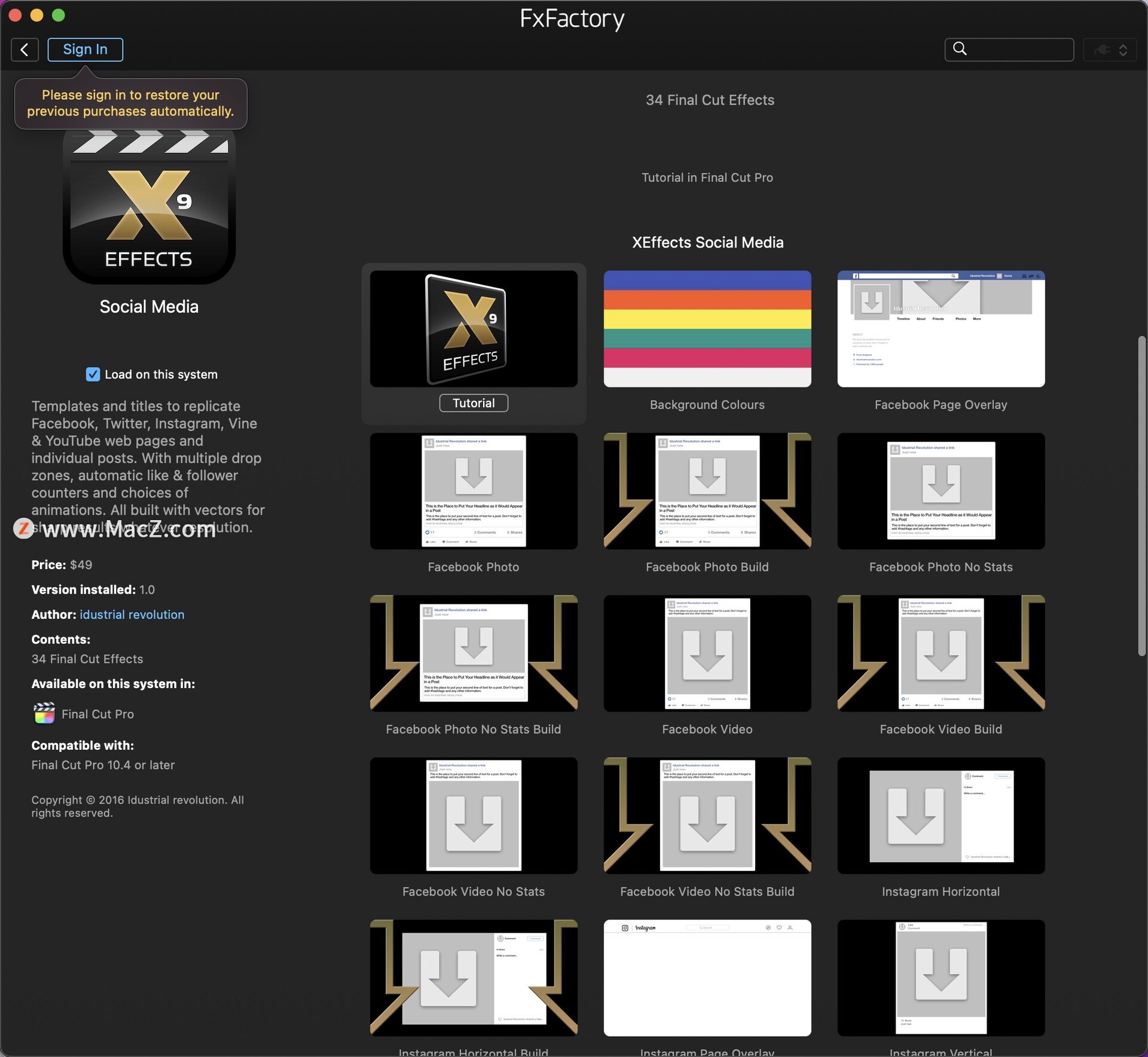Select the Facebook Photo No Stats thumbnail

[x=941, y=491]
